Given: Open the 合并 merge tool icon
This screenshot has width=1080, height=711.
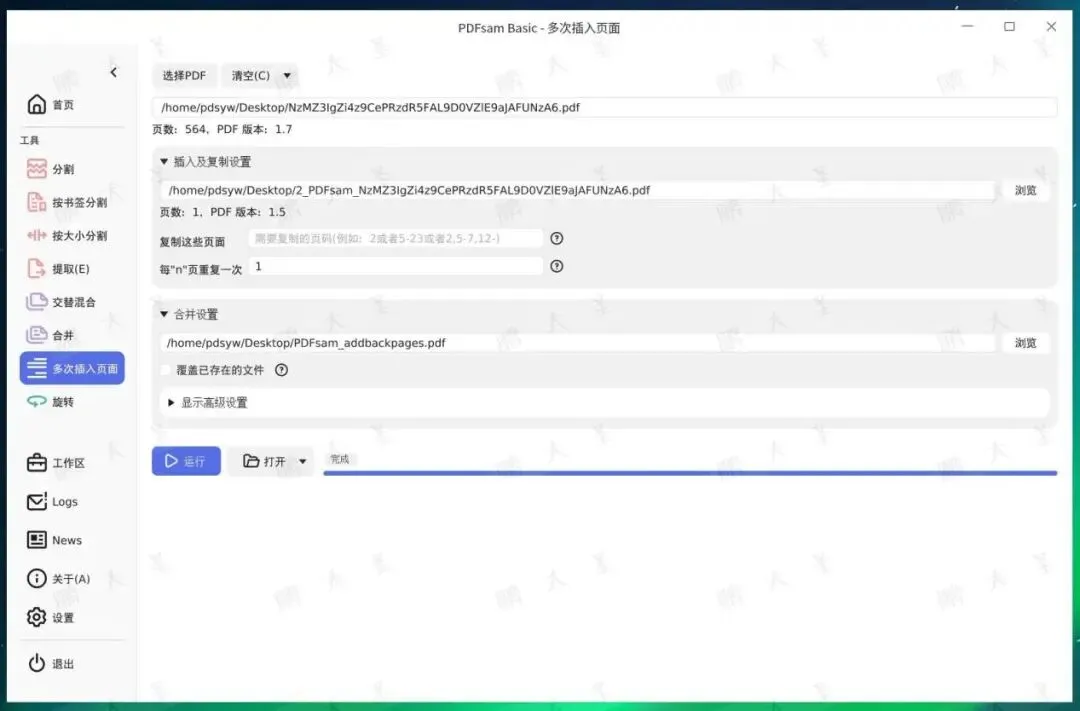Looking at the screenshot, I should tap(37, 336).
